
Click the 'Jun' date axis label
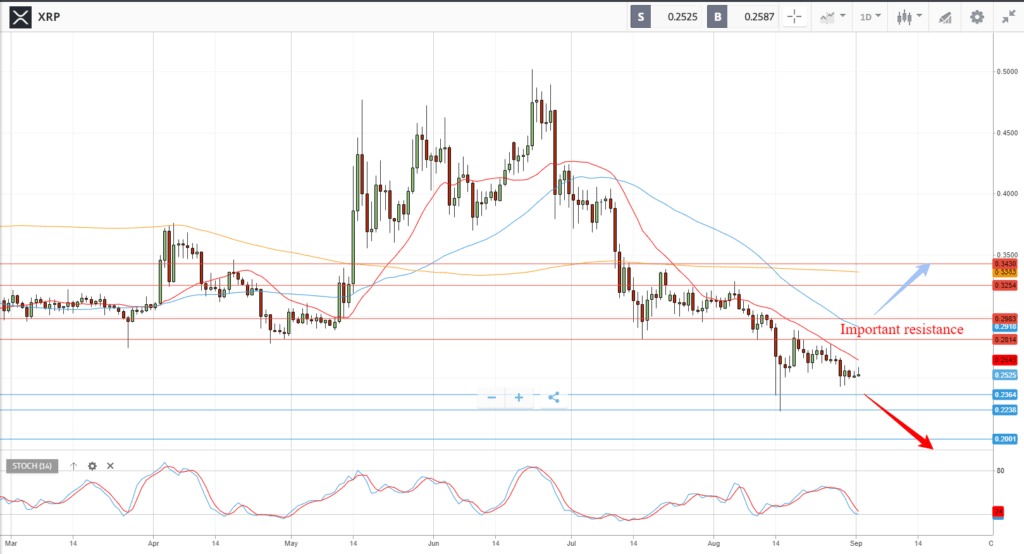pos(433,543)
